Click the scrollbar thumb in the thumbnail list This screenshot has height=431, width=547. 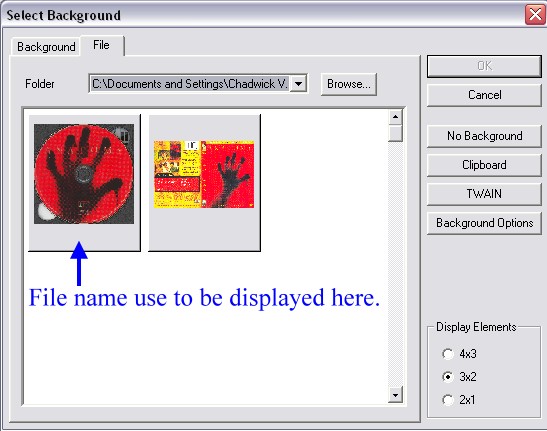(395, 133)
